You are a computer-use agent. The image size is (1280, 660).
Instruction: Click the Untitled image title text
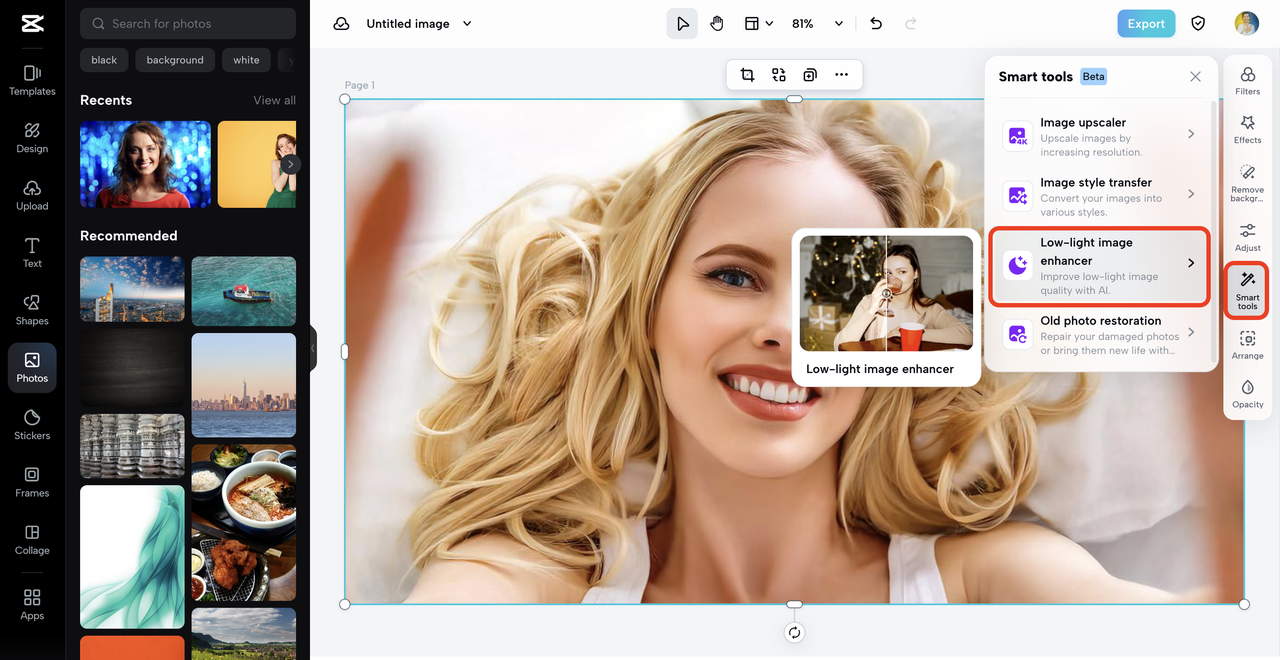pos(408,24)
